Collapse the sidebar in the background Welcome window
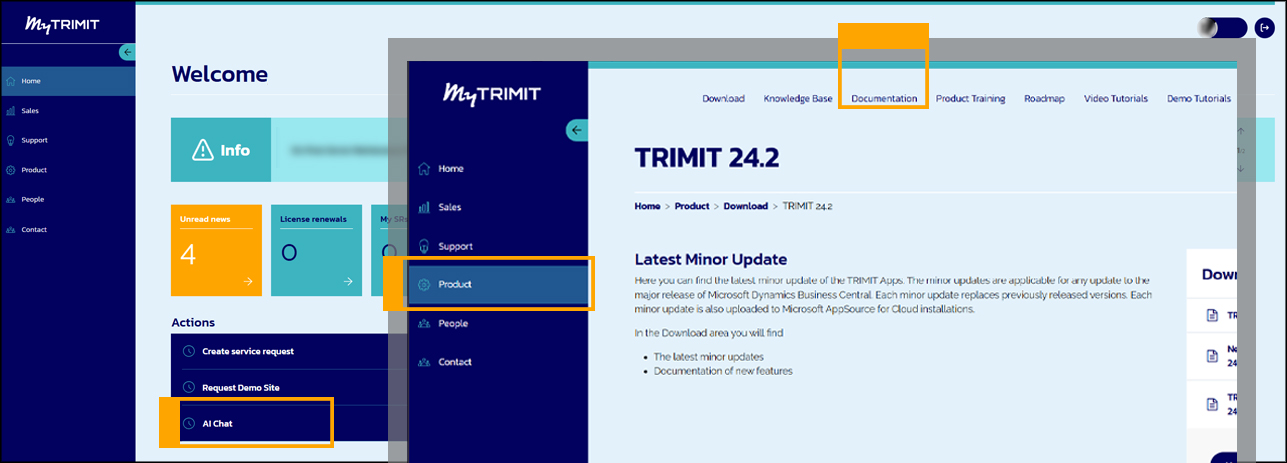The width and height of the screenshot is (1287, 463). pos(126,52)
